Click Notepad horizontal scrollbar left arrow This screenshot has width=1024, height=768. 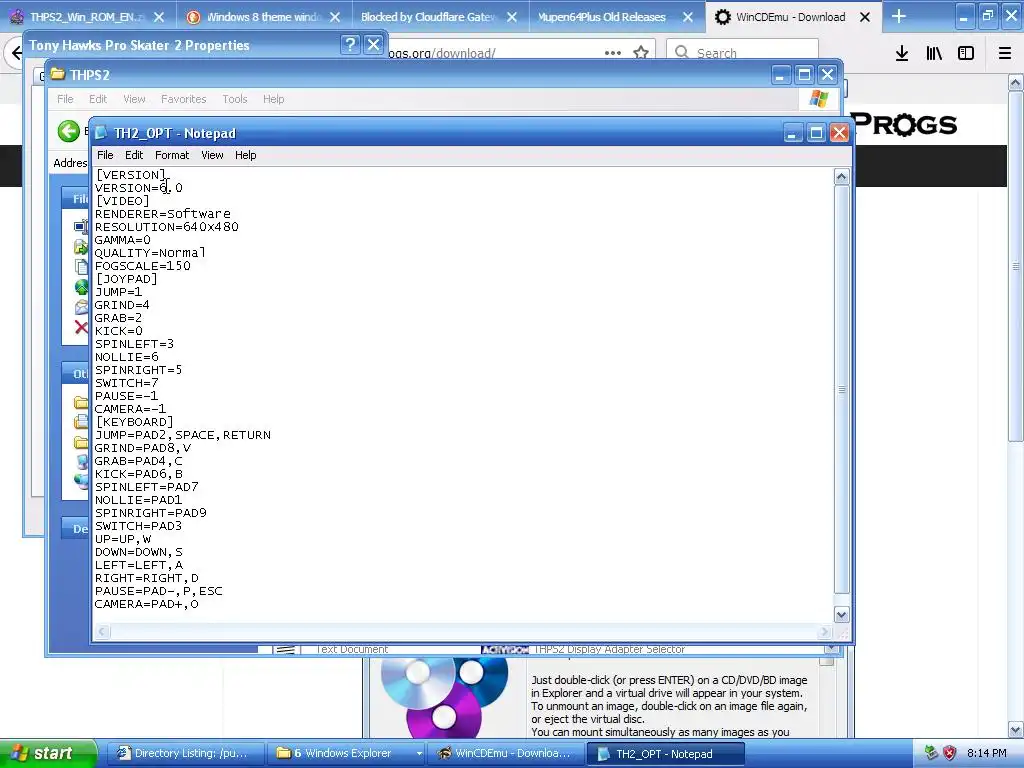click(x=103, y=631)
